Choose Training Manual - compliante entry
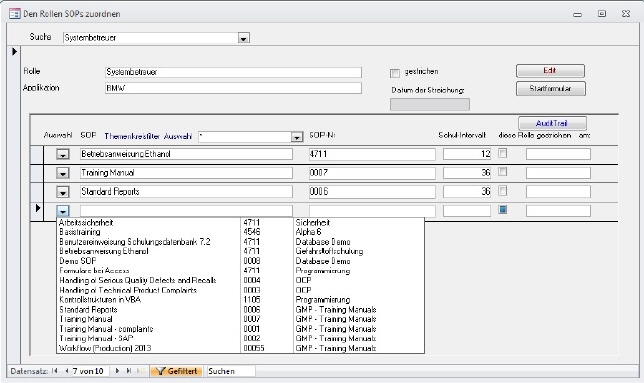 click(240, 329)
